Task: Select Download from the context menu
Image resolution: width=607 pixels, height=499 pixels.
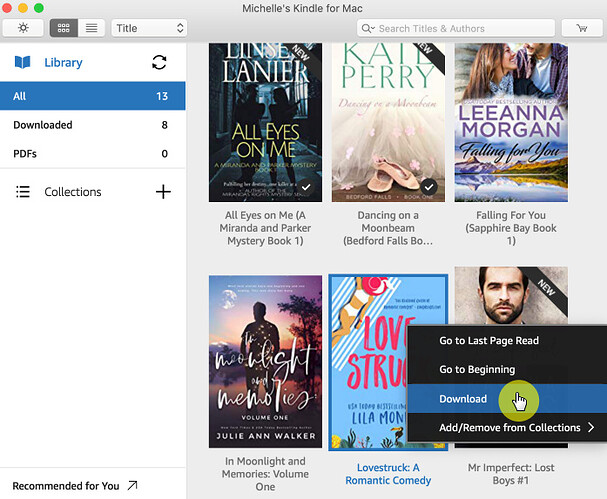Action: pos(463,399)
